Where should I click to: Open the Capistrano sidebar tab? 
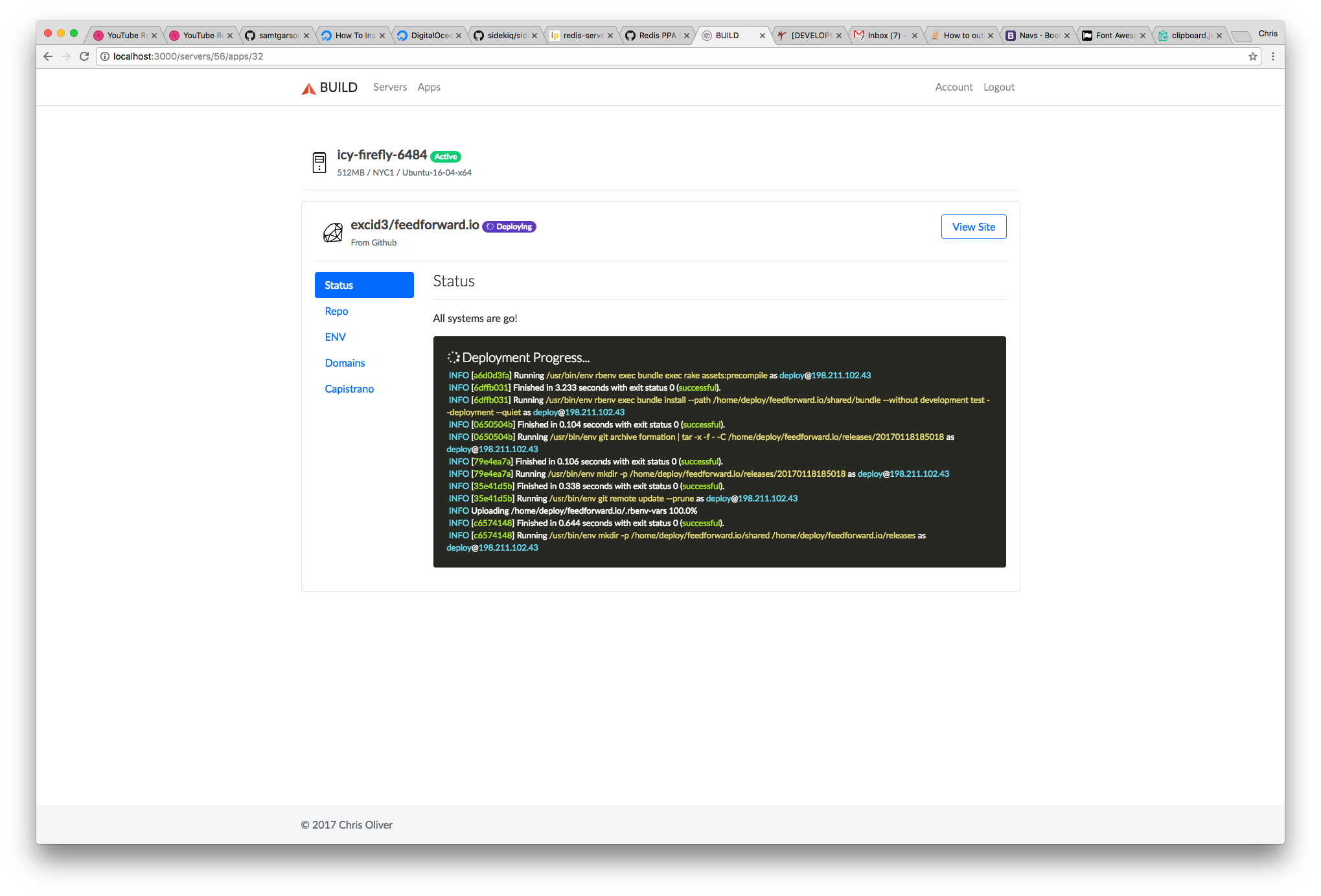[x=349, y=389]
